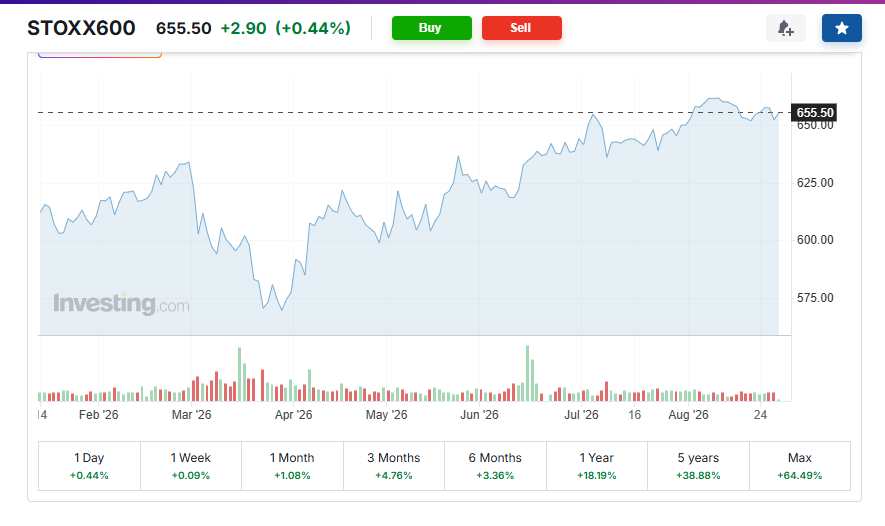Add STOXX600 to watchlist with star icon

click(x=842, y=28)
